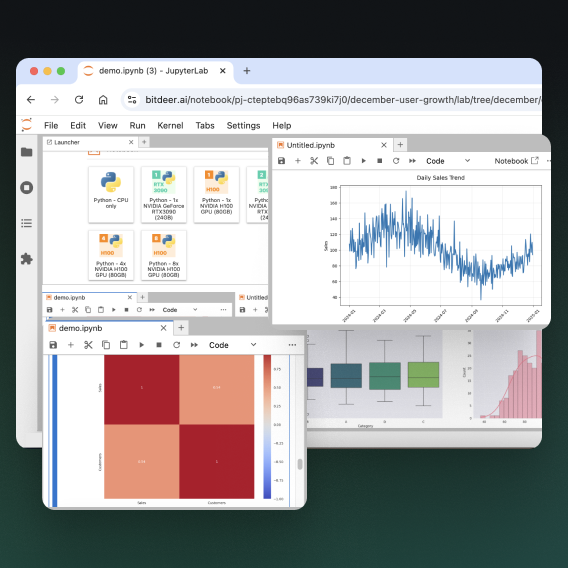
Task: Copy selected cell in Untitled.ipynb
Action: coord(330,161)
